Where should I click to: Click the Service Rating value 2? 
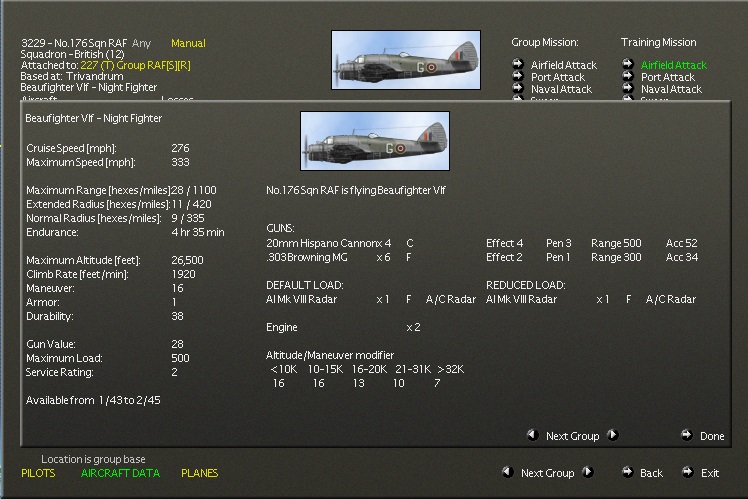pyautogui.click(x=174, y=372)
